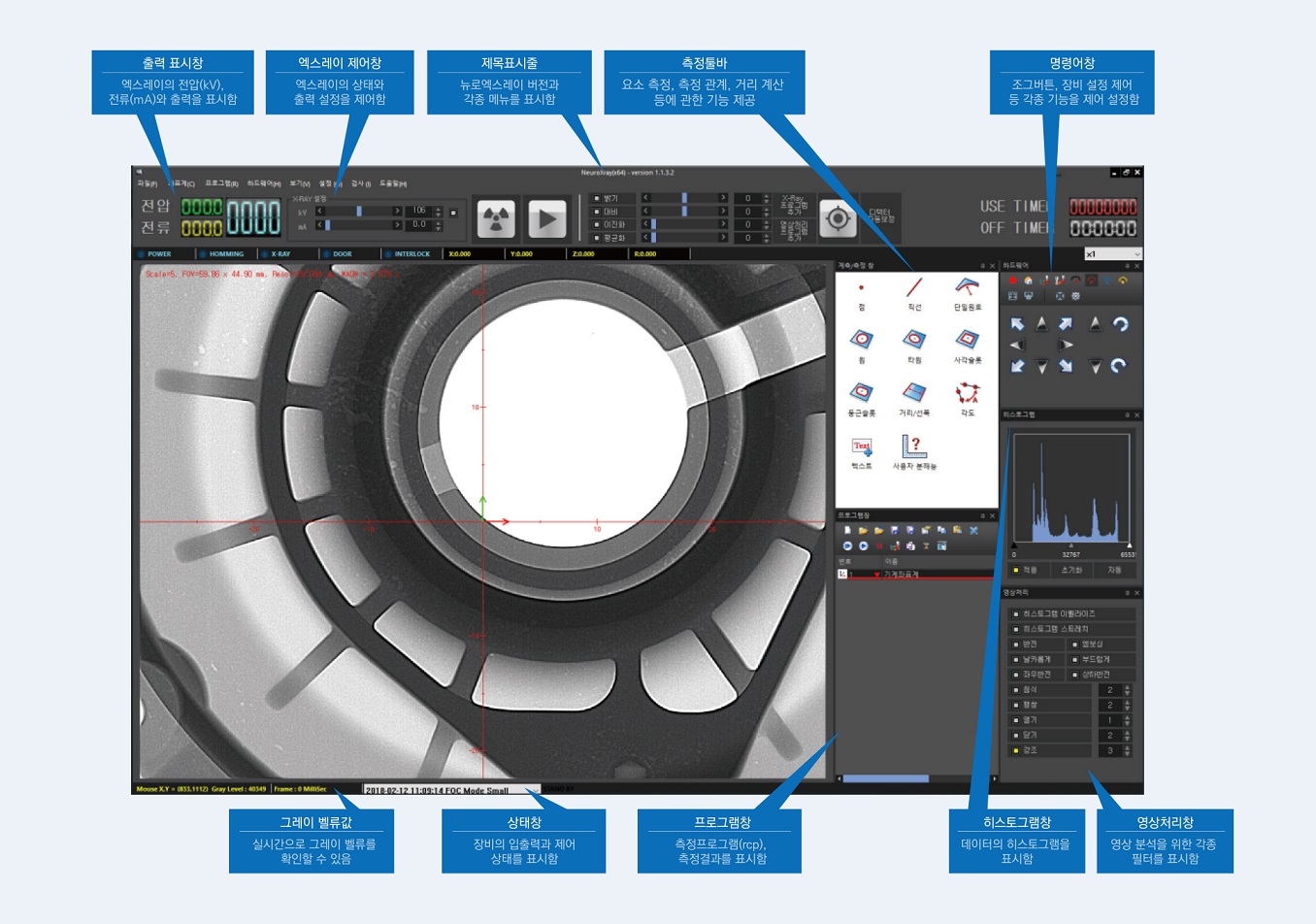The width and height of the screenshot is (1316, 924).
Task: Increase the 침식 value with up stepper
Action: (x=1127, y=686)
